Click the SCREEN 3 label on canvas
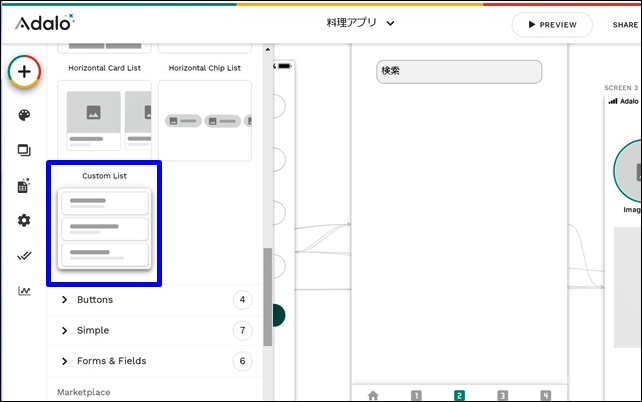 pos(621,88)
